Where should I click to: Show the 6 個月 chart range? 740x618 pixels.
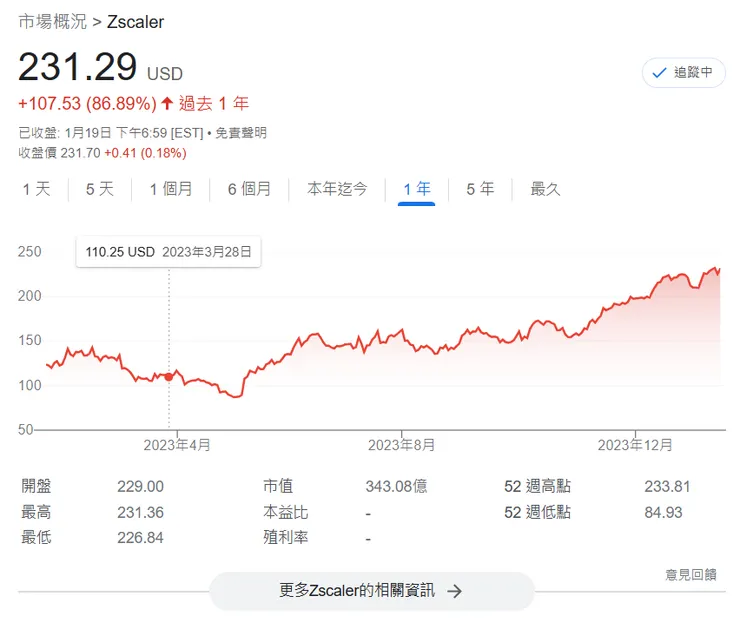pyautogui.click(x=249, y=189)
